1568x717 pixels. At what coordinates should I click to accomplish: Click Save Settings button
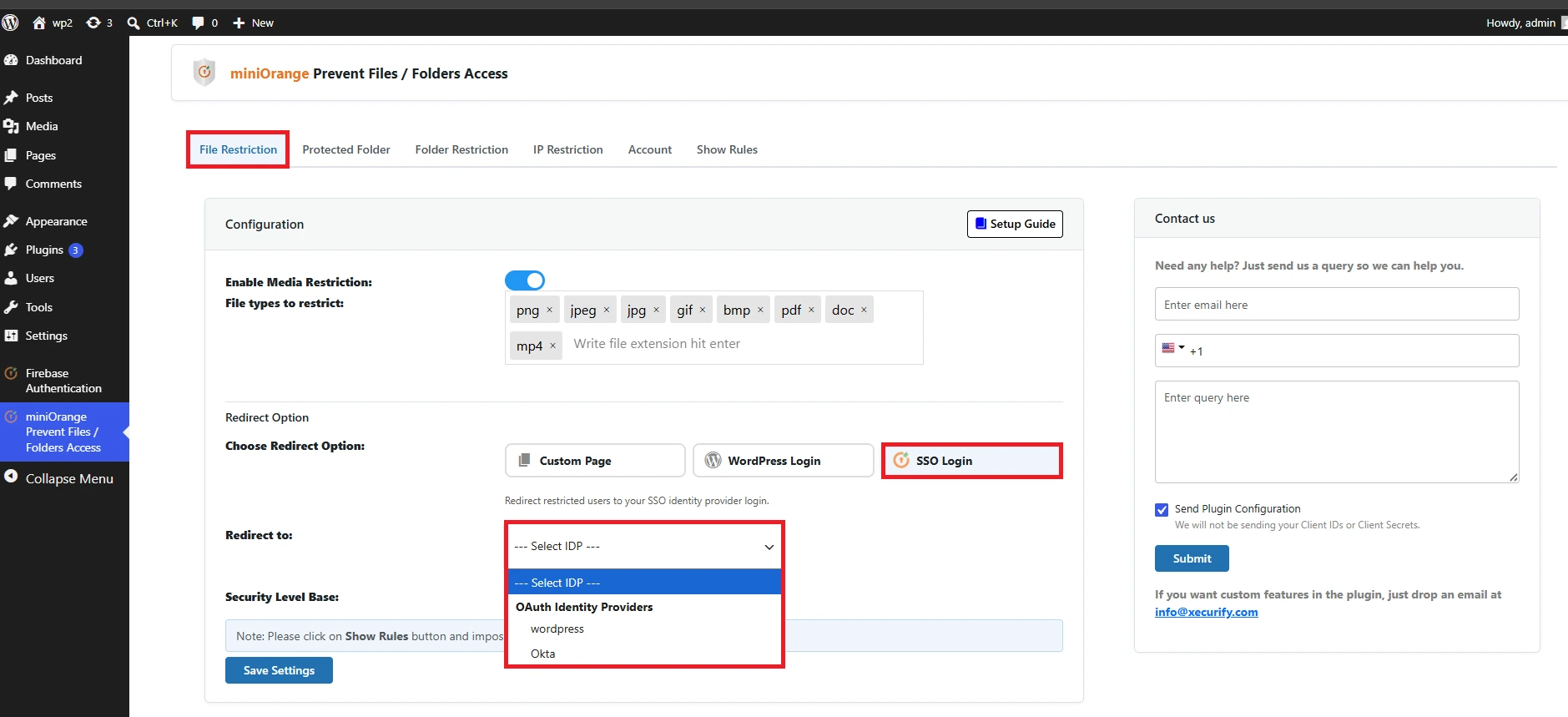pos(279,670)
